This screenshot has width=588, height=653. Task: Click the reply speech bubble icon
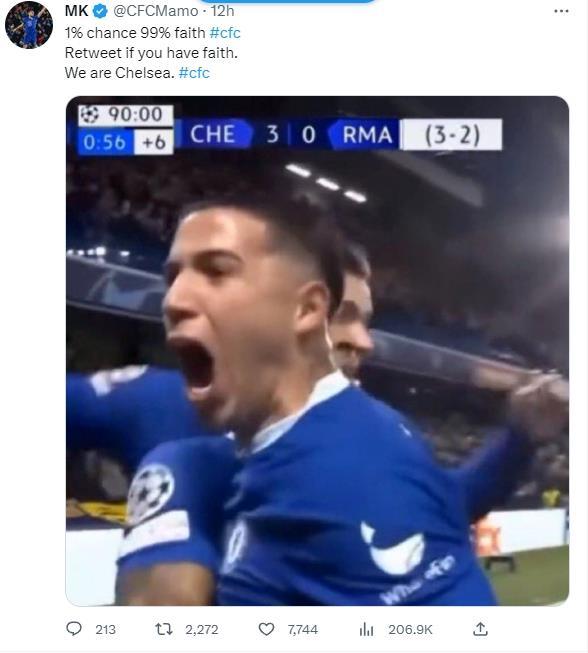[74, 628]
